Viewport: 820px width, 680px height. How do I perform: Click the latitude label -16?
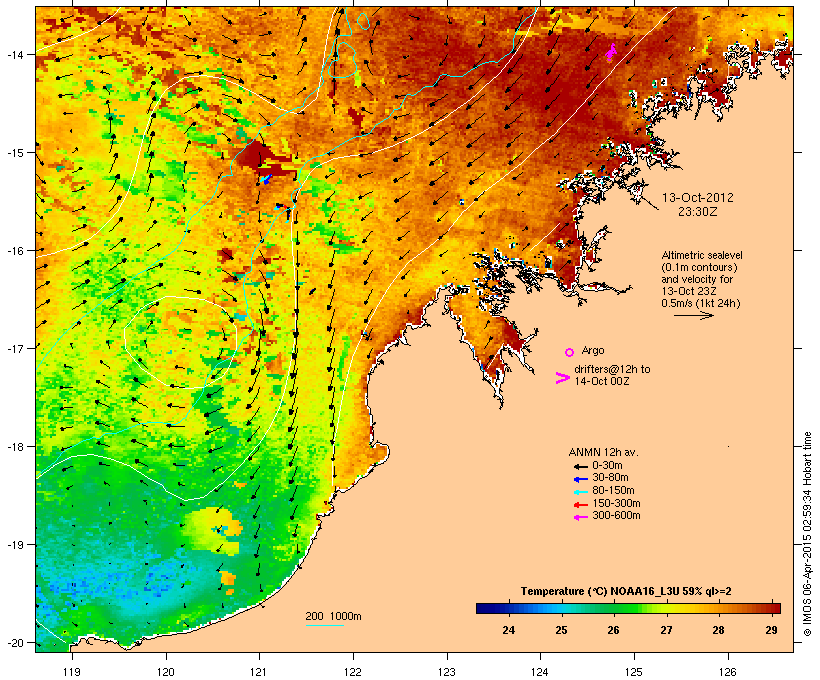click(x=14, y=251)
